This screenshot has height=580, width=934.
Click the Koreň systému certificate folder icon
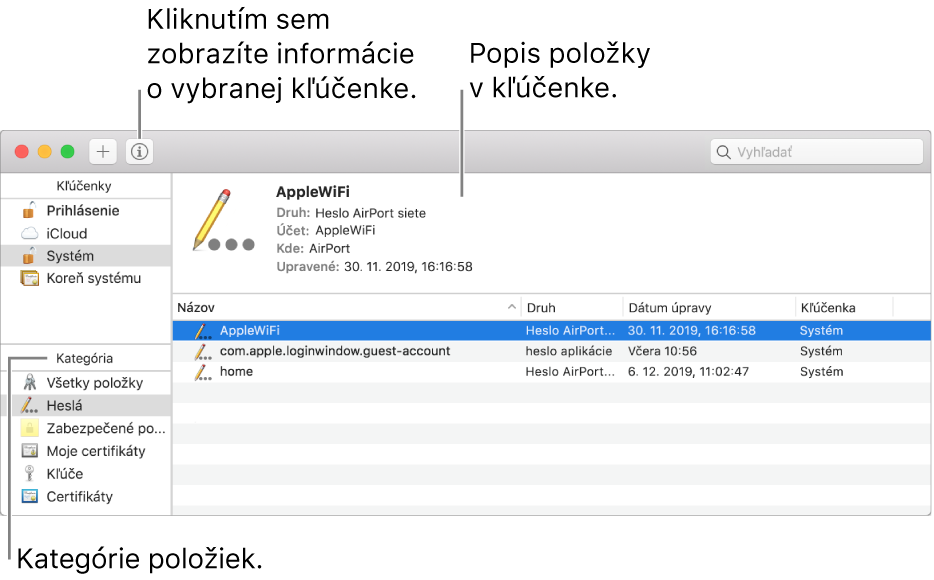tap(29, 278)
